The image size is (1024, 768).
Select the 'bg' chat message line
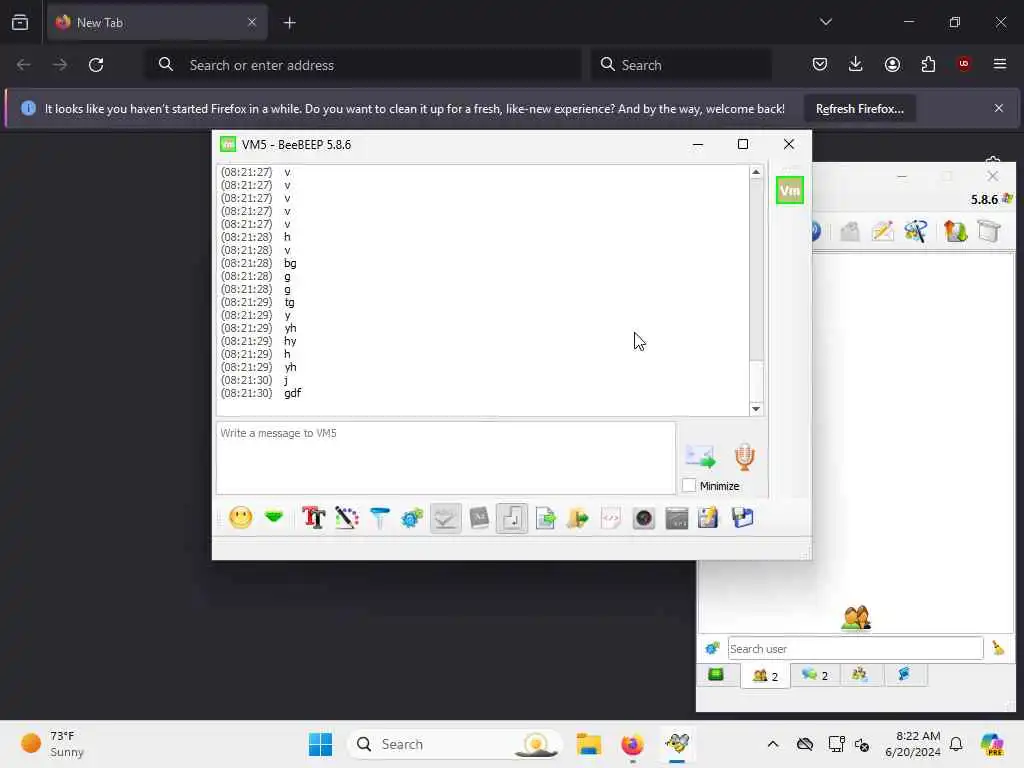[290, 263]
